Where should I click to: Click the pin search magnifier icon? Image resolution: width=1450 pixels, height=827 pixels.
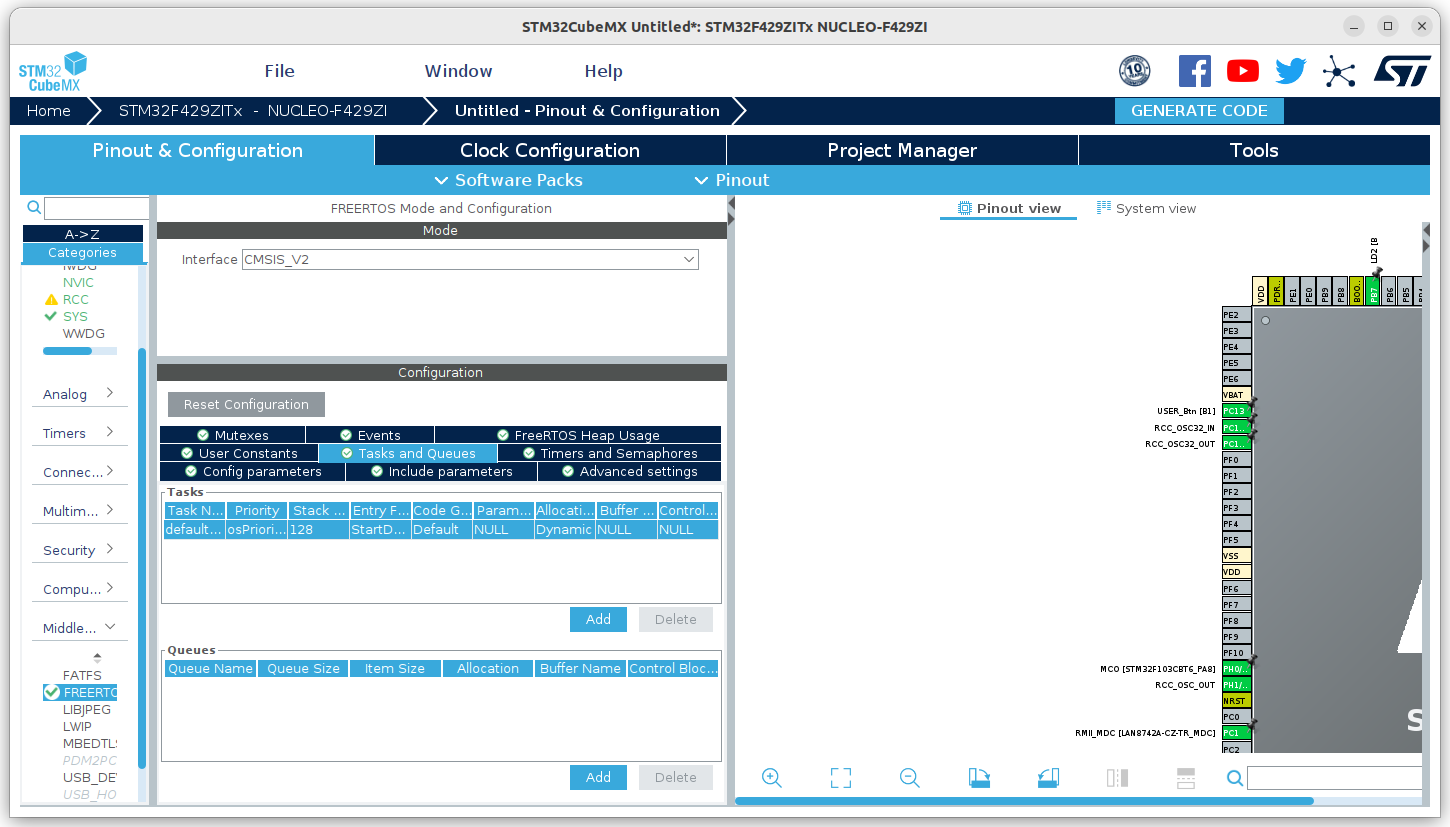pos(1235,778)
